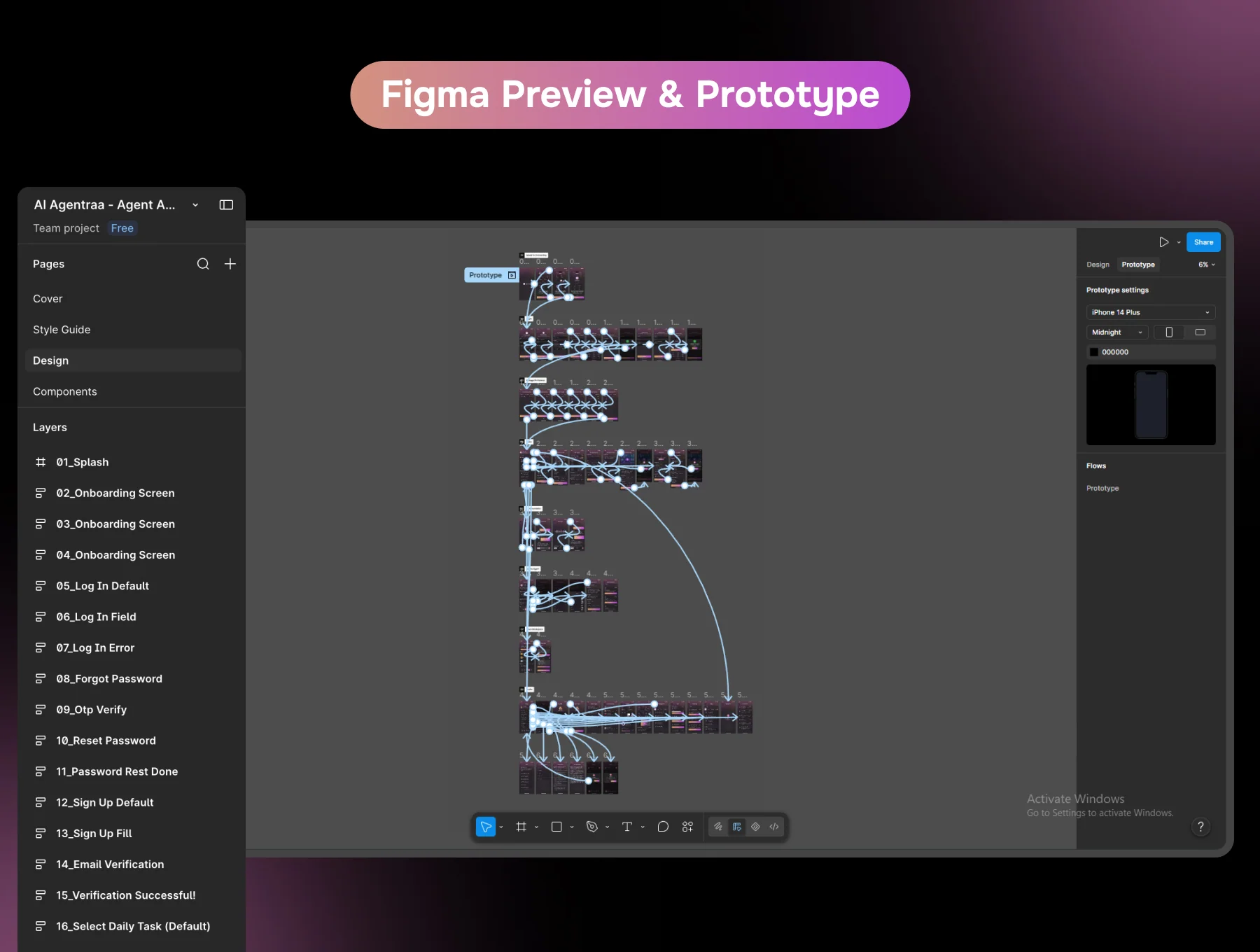Viewport: 1260px width, 952px height.
Task: Switch to Draw mode icon
Action: tap(718, 827)
